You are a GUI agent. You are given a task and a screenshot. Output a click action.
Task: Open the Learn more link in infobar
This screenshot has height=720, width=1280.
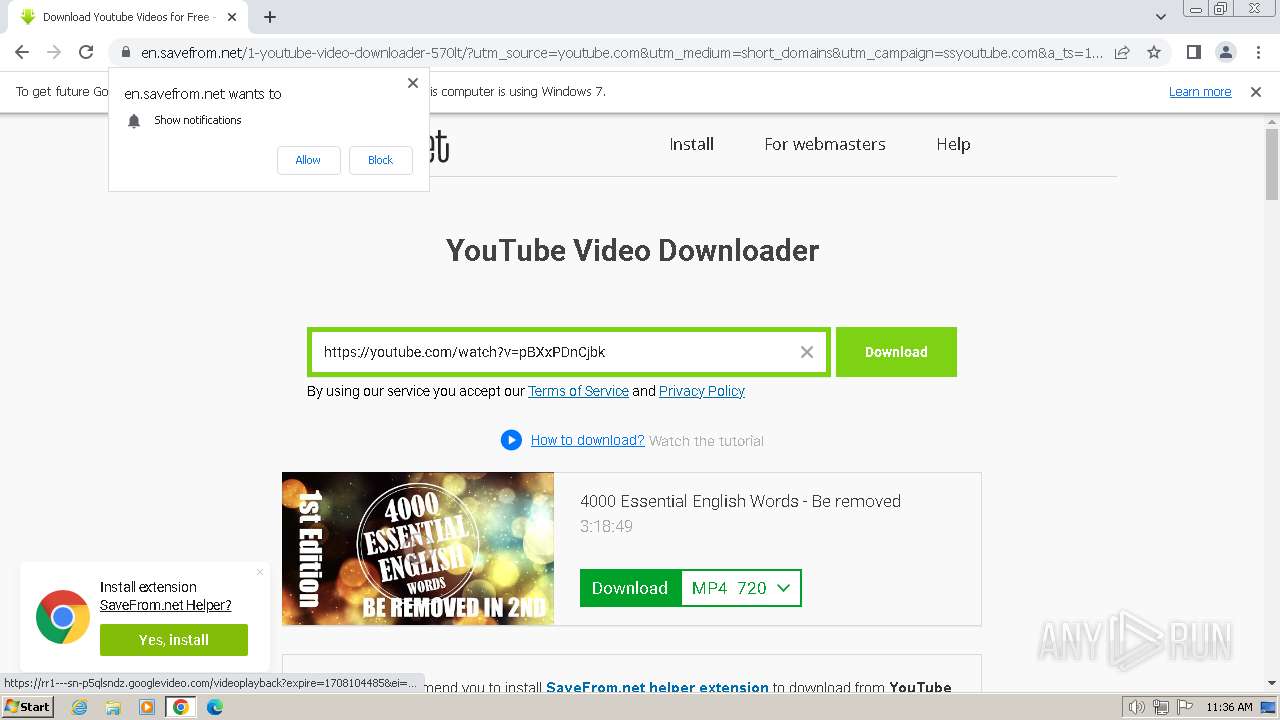tap(1200, 92)
